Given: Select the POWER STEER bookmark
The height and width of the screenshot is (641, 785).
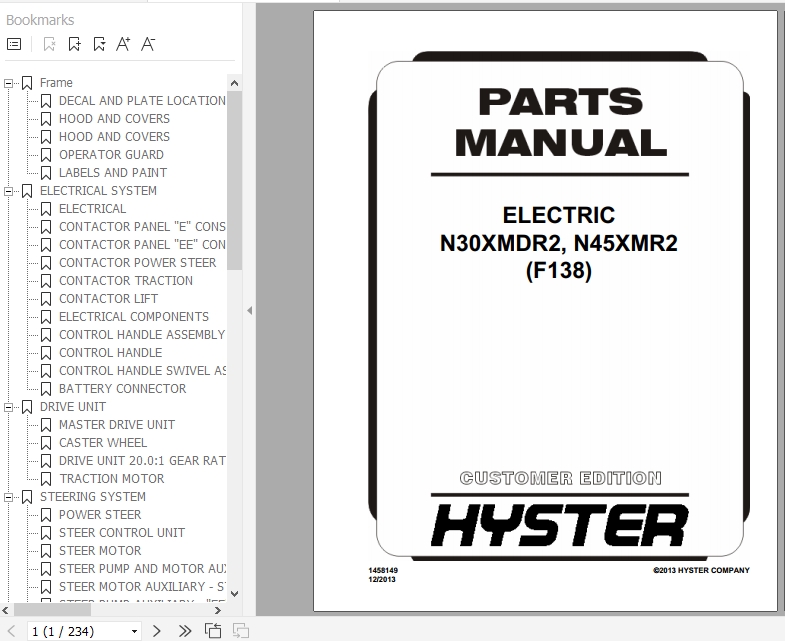Looking at the screenshot, I should [100, 515].
